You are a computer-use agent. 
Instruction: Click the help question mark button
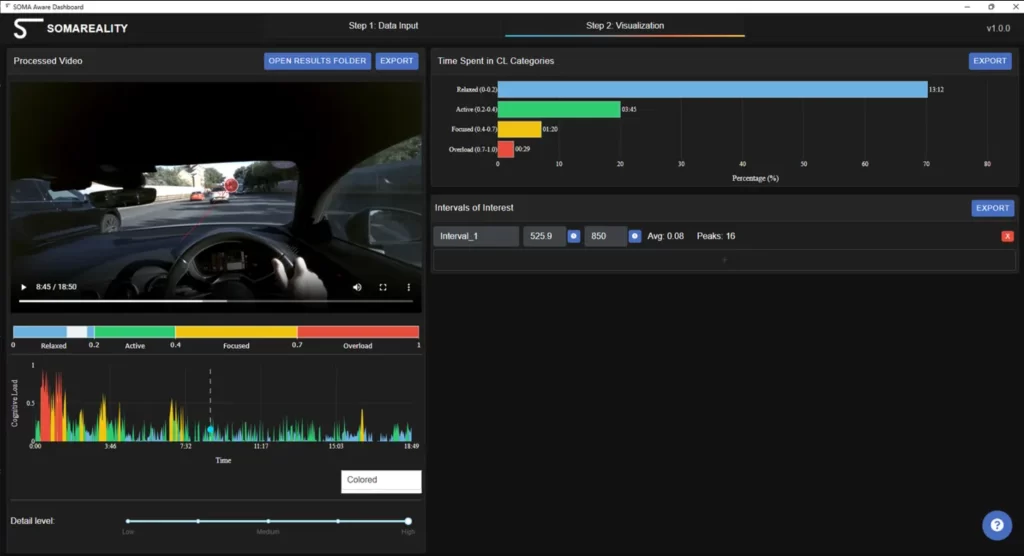point(996,525)
